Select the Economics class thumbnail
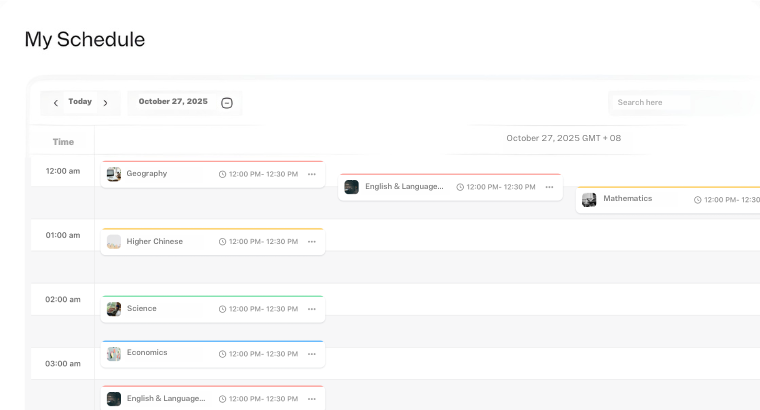 (114, 354)
